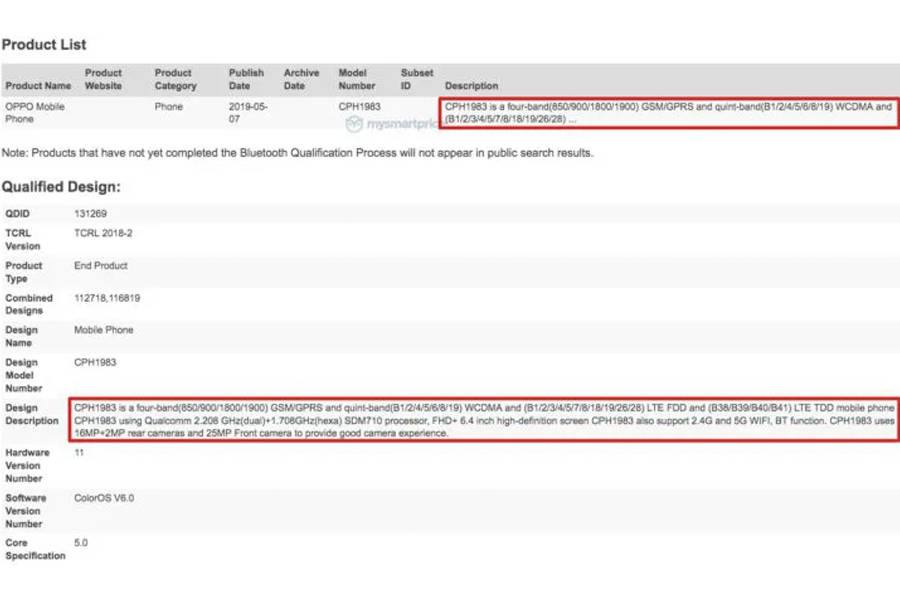
Task: Click the 2019-05-07 publish date cell
Action: pos(248,113)
